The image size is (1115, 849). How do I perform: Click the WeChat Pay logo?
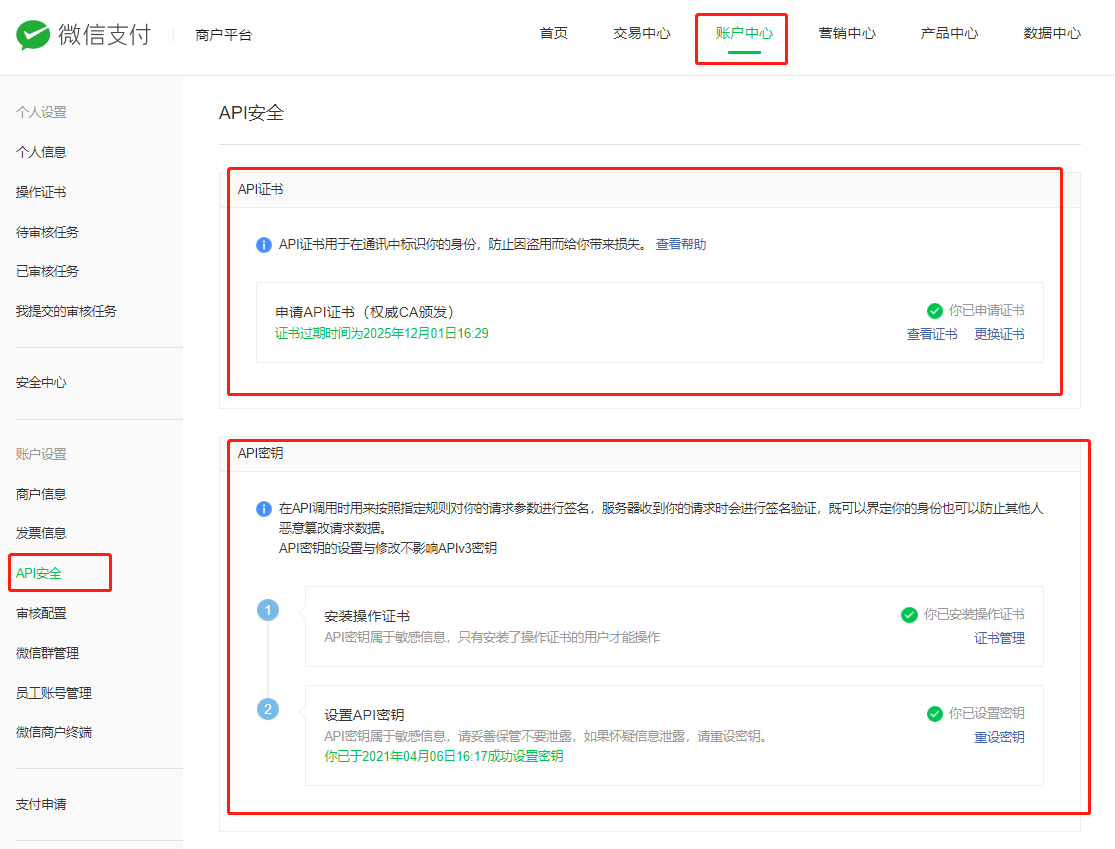click(x=83, y=34)
